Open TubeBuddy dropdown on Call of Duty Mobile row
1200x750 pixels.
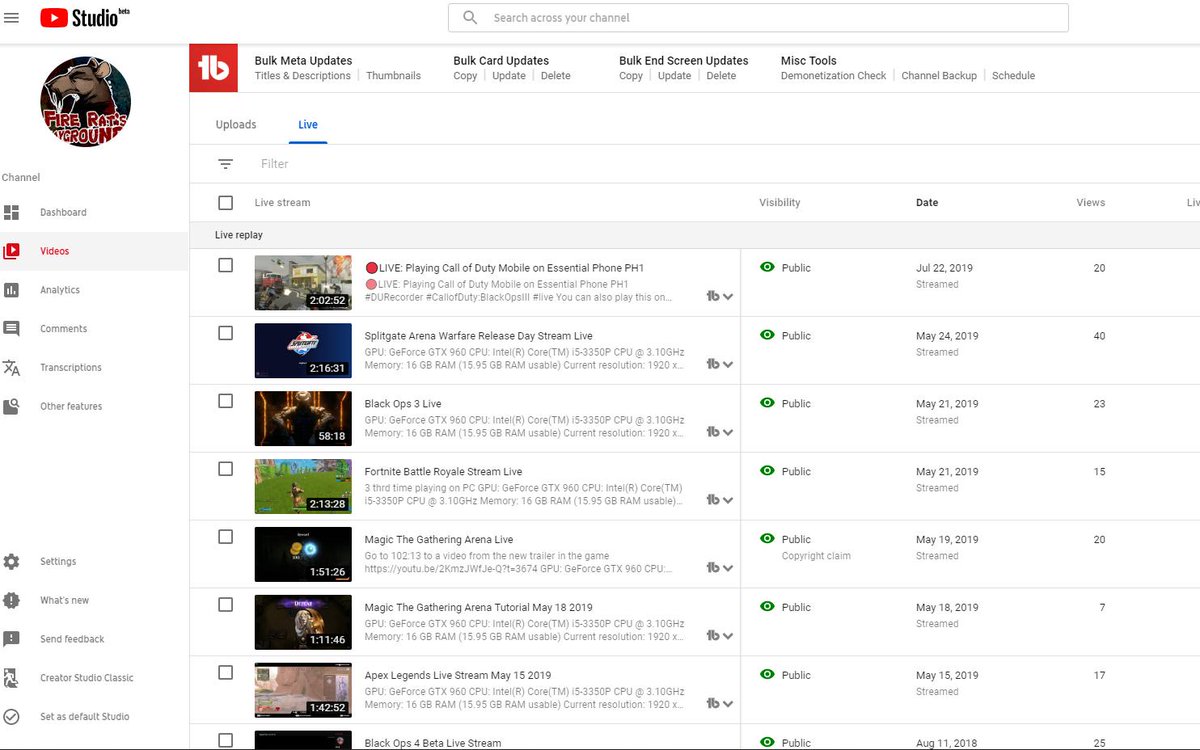[720, 296]
